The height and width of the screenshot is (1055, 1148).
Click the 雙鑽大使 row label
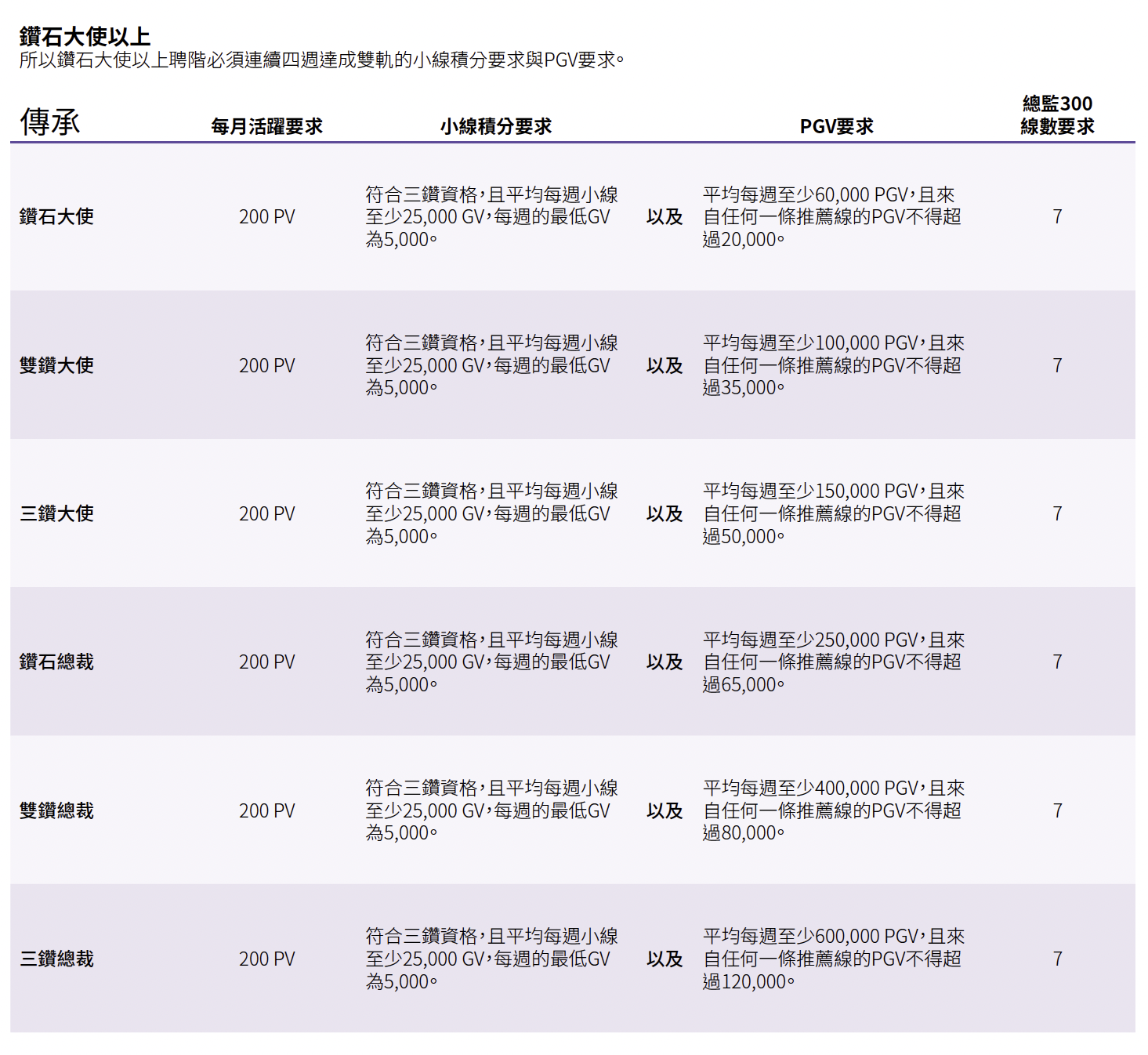point(56,365)
